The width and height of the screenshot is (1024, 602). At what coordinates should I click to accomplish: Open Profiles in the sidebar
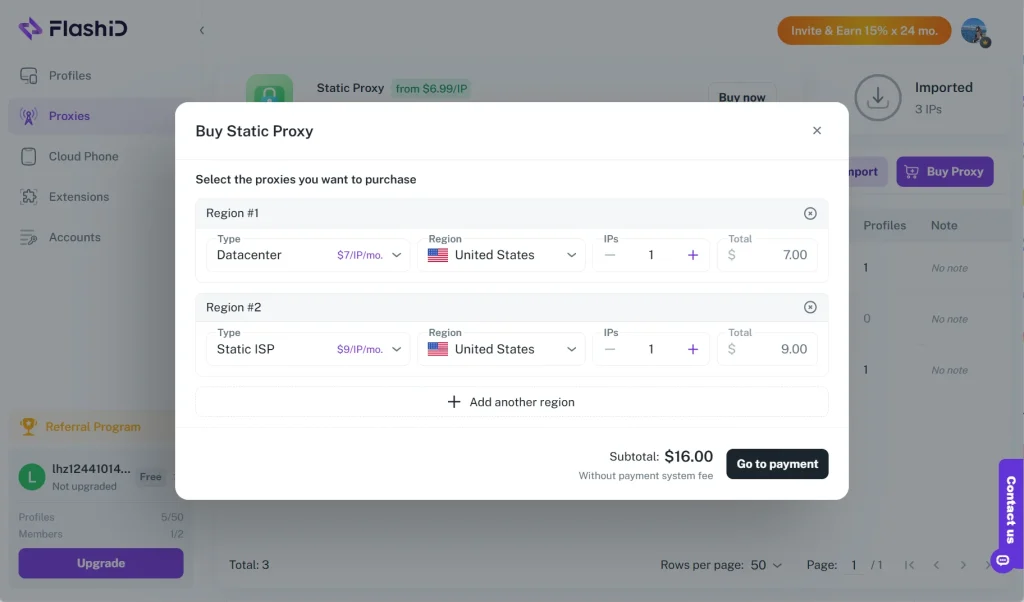pyautogui.click(x=69, y=76)
